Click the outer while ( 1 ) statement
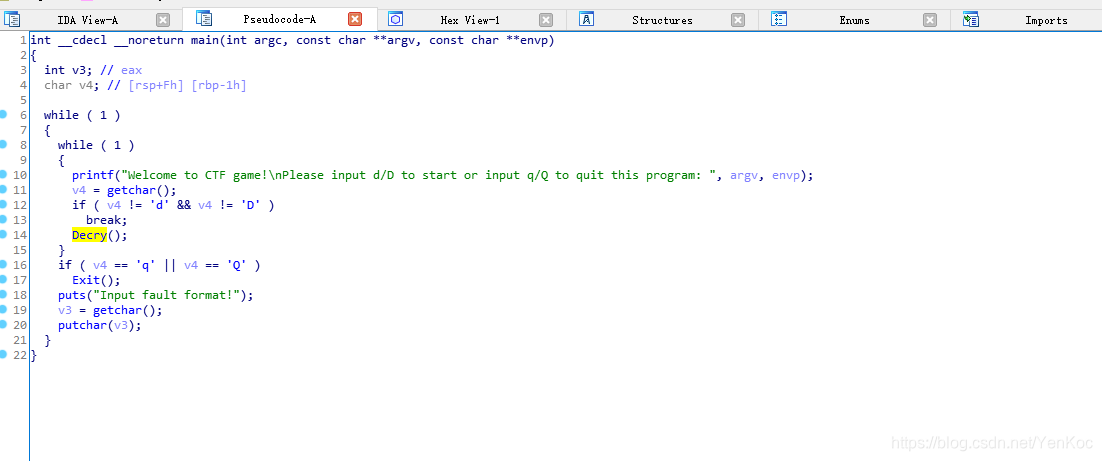This screenshot has width=1102, height=461. [x=82, y=115]
